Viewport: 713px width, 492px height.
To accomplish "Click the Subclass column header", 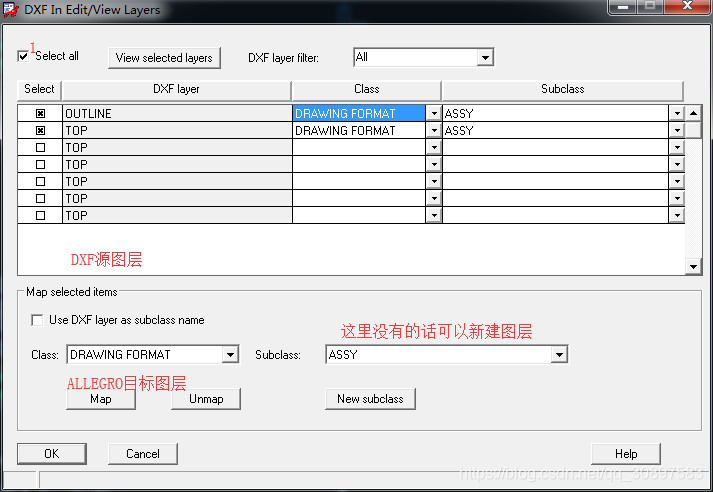I will click(562, 90).
